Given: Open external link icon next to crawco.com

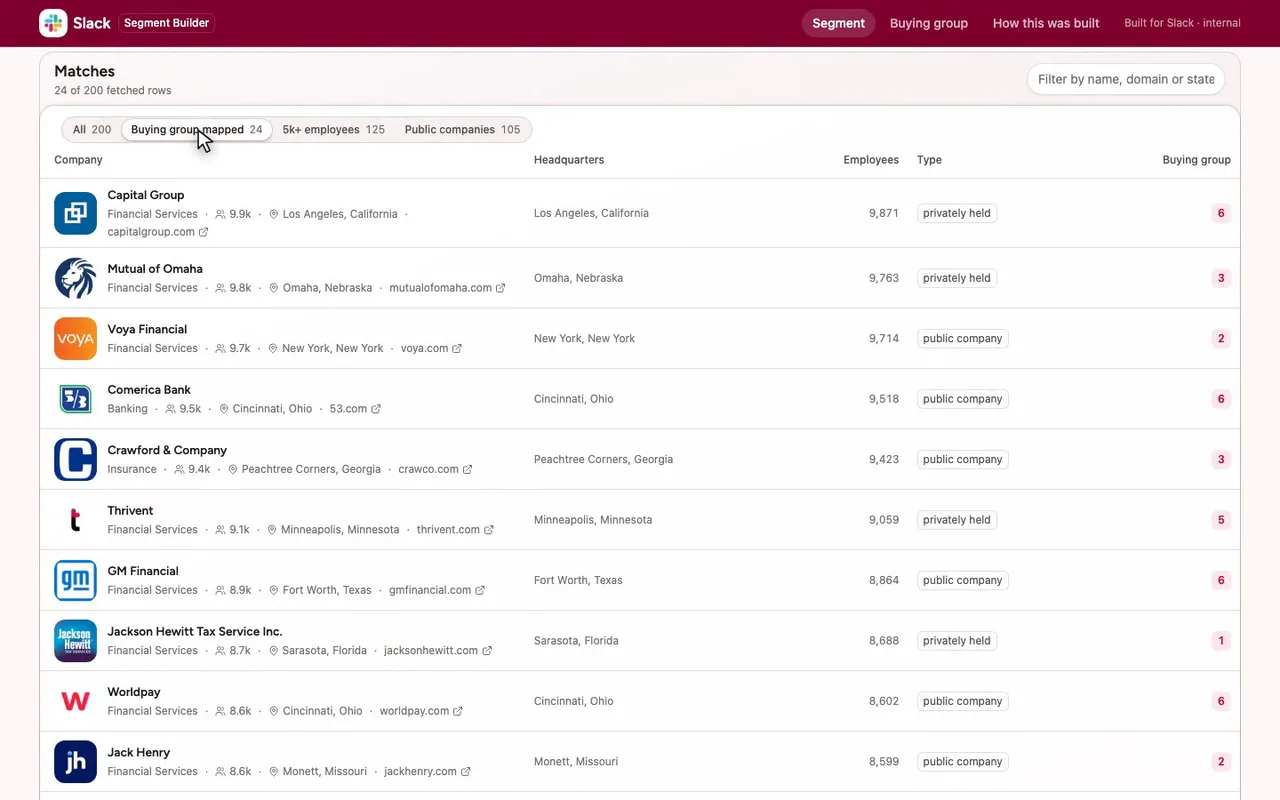Looking at the screenshot, I should coord(468,470).
